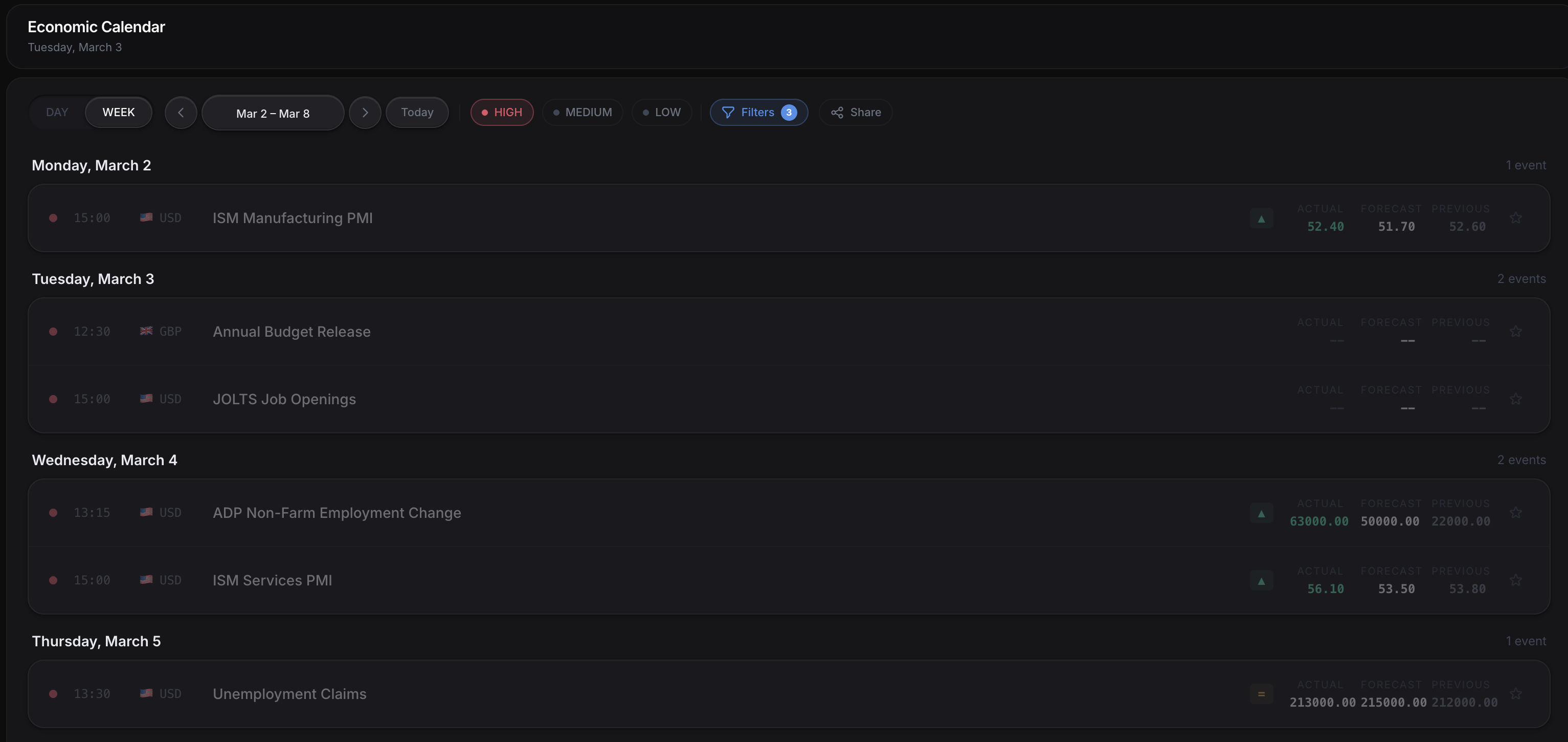Enable the LOW impact filter
The height and width of the screenshot is (742, 1568).
pyautogui.click(x=661, y=112)
